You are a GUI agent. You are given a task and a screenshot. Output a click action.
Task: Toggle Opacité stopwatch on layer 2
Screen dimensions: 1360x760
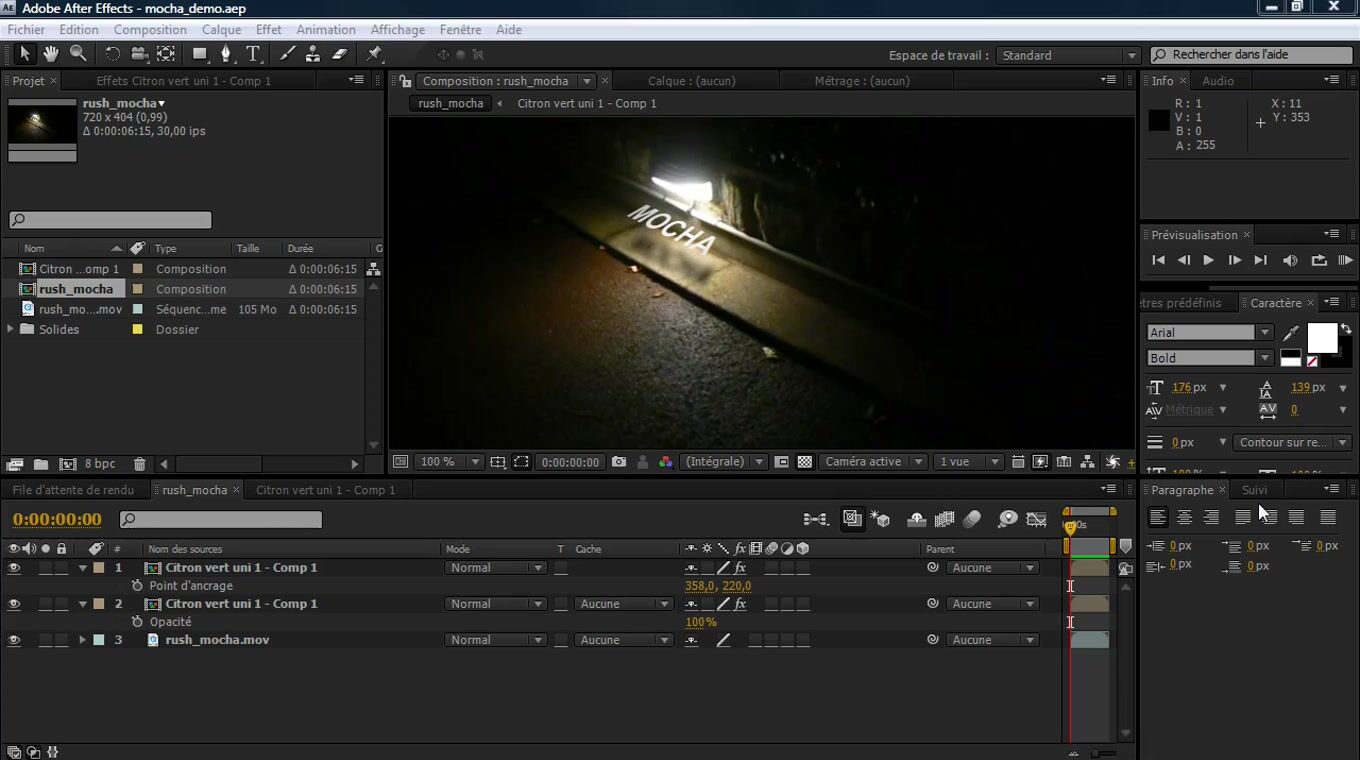coord(137,622)
